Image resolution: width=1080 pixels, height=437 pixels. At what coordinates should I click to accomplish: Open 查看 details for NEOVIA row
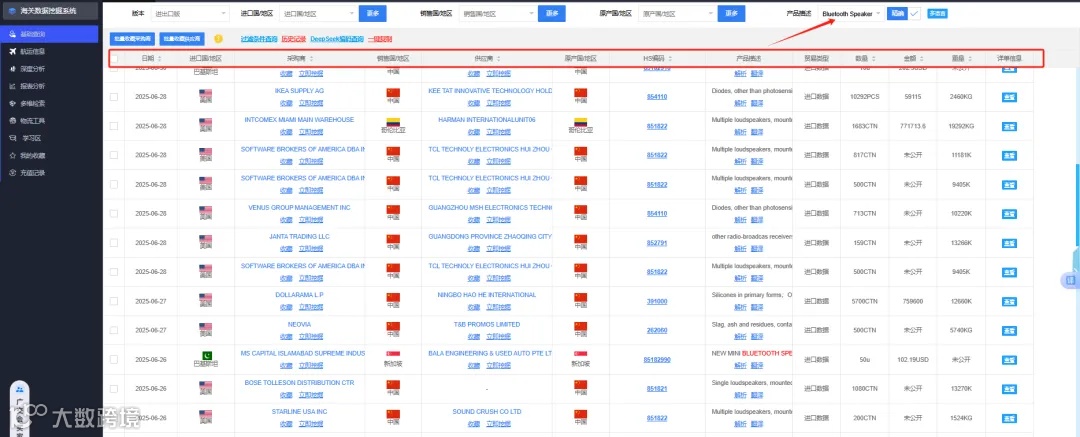pyautogui.click(x=1009, y=330)
